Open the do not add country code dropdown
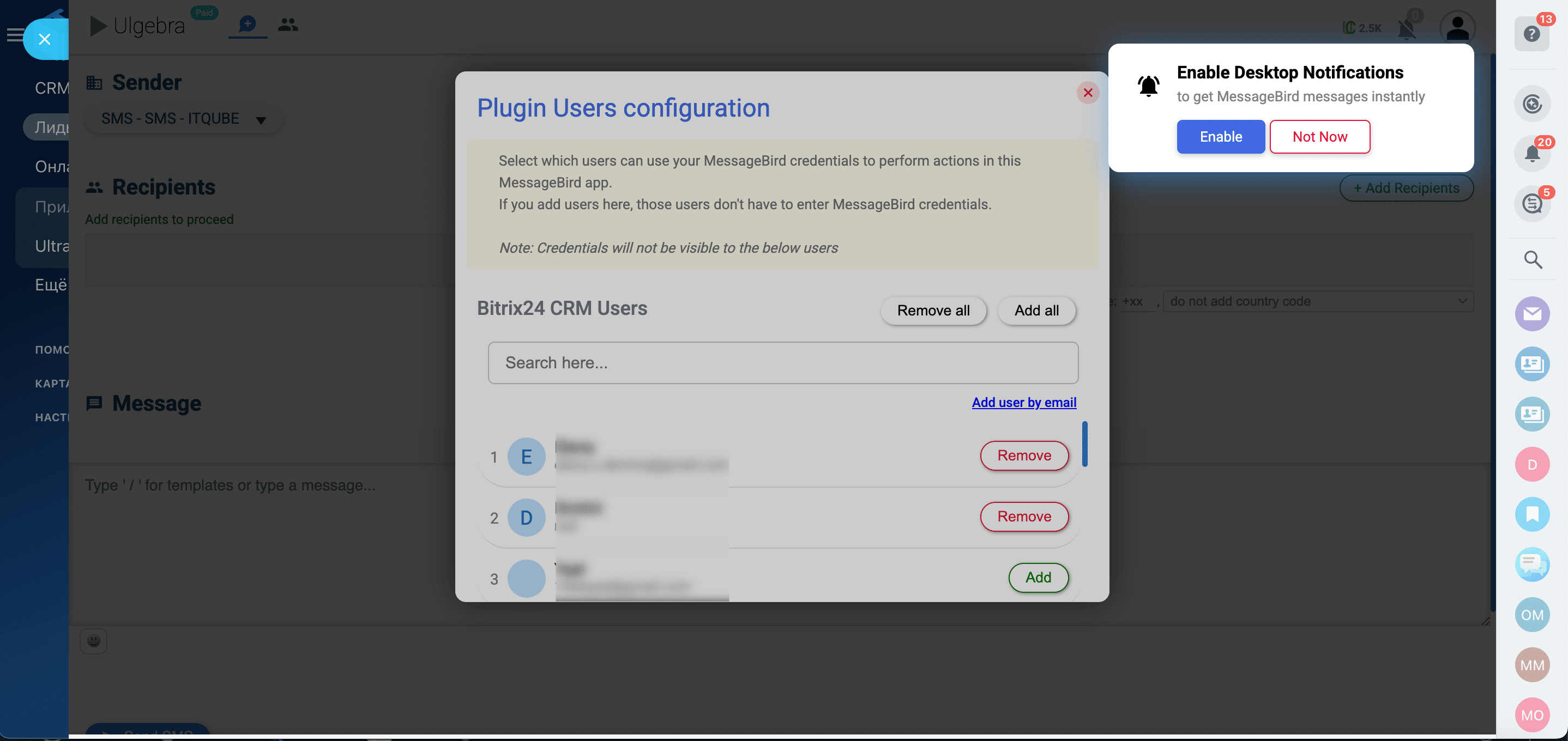This screenshot has height=741, width=1568. coord(1318,301)
